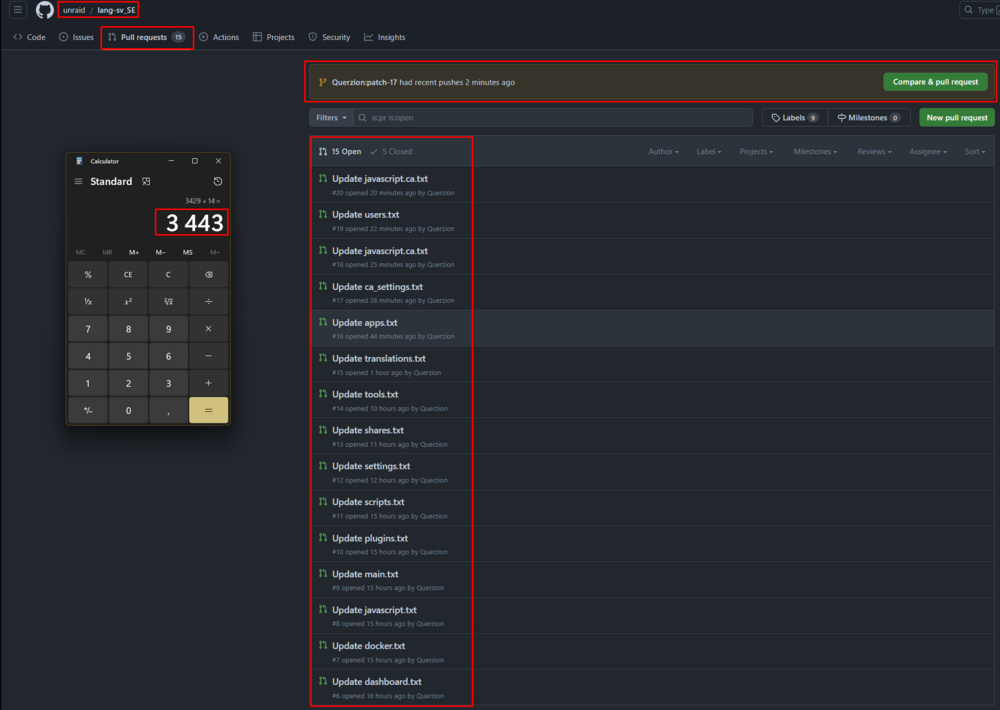Image resolution: width=1000 pixels, height=710 pixels.
Task: Click the x squared key
Action: click(128, 301)
